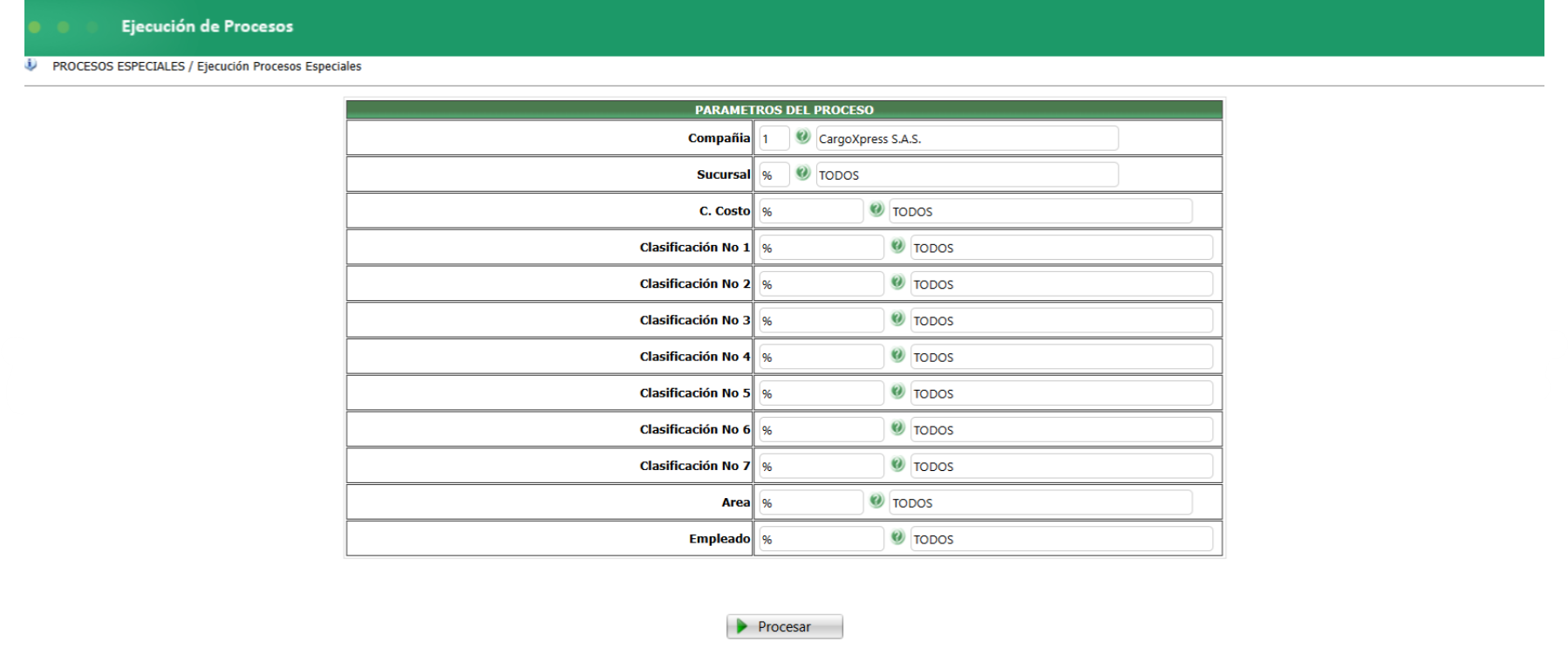Open the Compañía lookup help icon
Image resolution: width=1568 pixels, height=655 pixels.
coord(802,137)
